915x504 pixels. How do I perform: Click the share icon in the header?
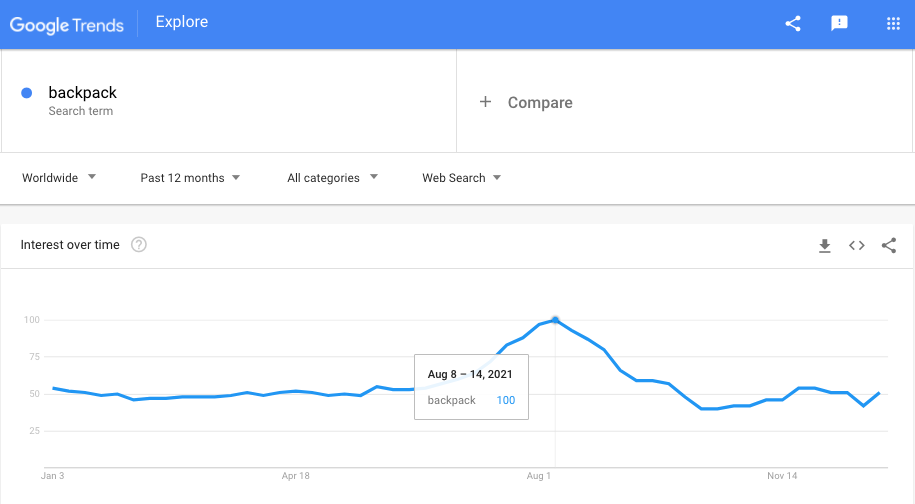pyautogui.click(x=793, y=24)
